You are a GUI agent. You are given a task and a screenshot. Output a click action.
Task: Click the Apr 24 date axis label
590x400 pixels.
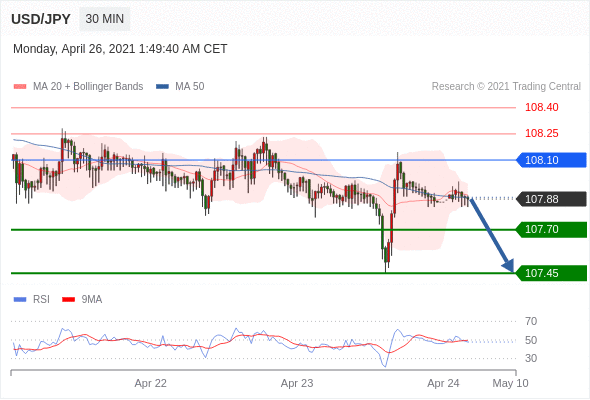tap(443, 383)
